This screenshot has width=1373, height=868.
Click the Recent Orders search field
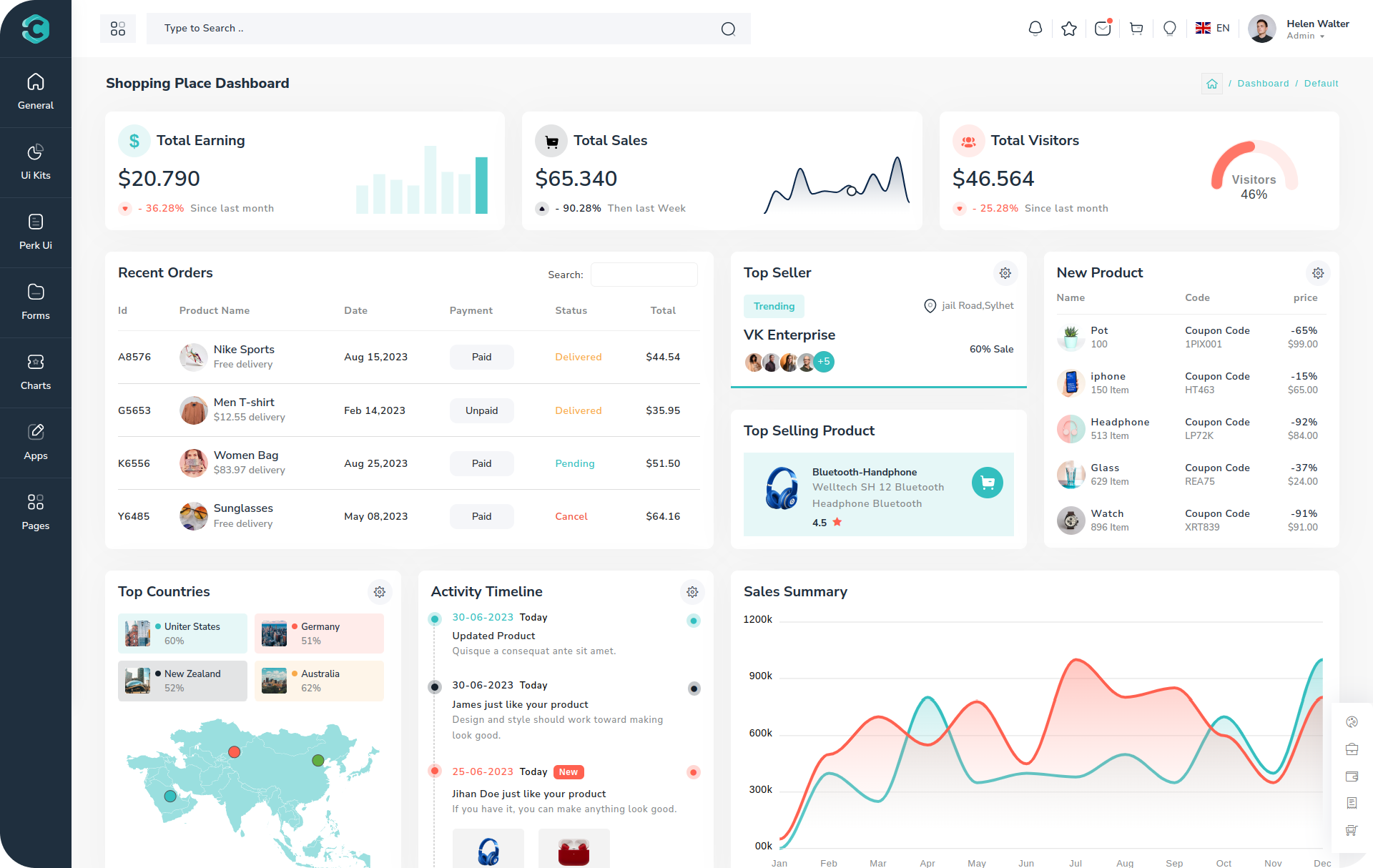pyautogui.click(x=644, y=275)
